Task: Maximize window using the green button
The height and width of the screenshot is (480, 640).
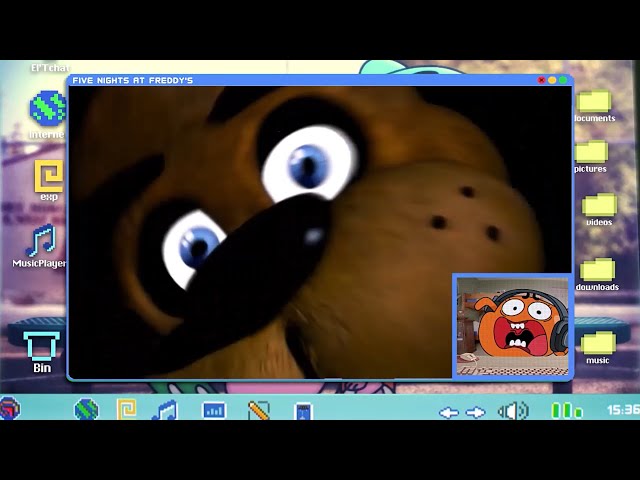Action: (x=563, y=80)
